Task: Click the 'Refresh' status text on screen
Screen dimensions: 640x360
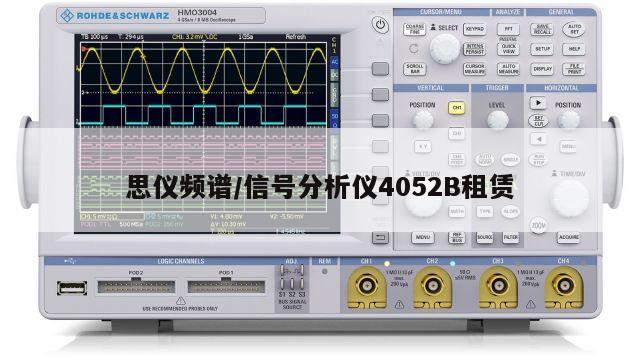Action: [x=296, y=37]
